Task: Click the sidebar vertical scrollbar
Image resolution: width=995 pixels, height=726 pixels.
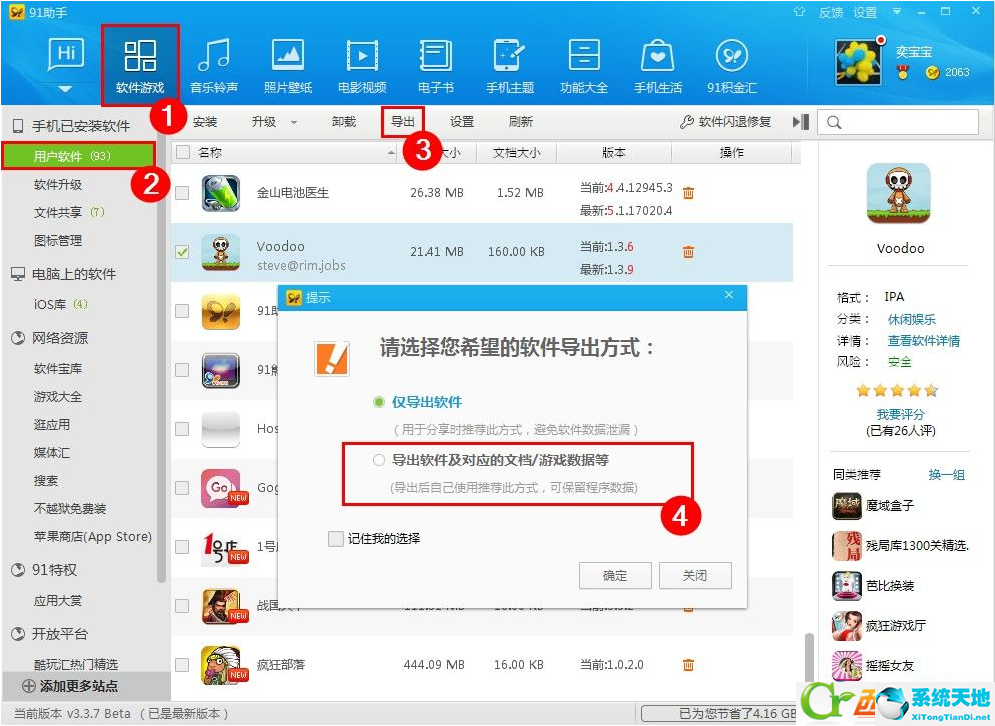Action: 161,362
